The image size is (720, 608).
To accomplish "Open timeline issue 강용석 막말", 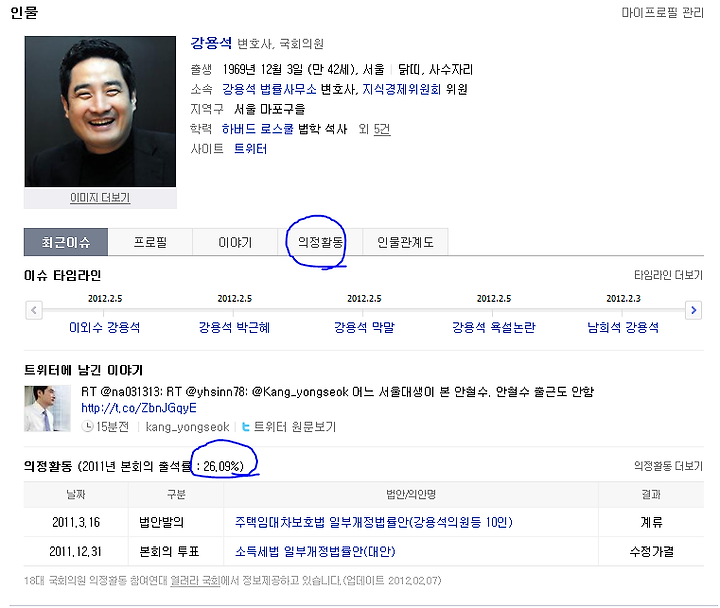I will pos(364,327).
